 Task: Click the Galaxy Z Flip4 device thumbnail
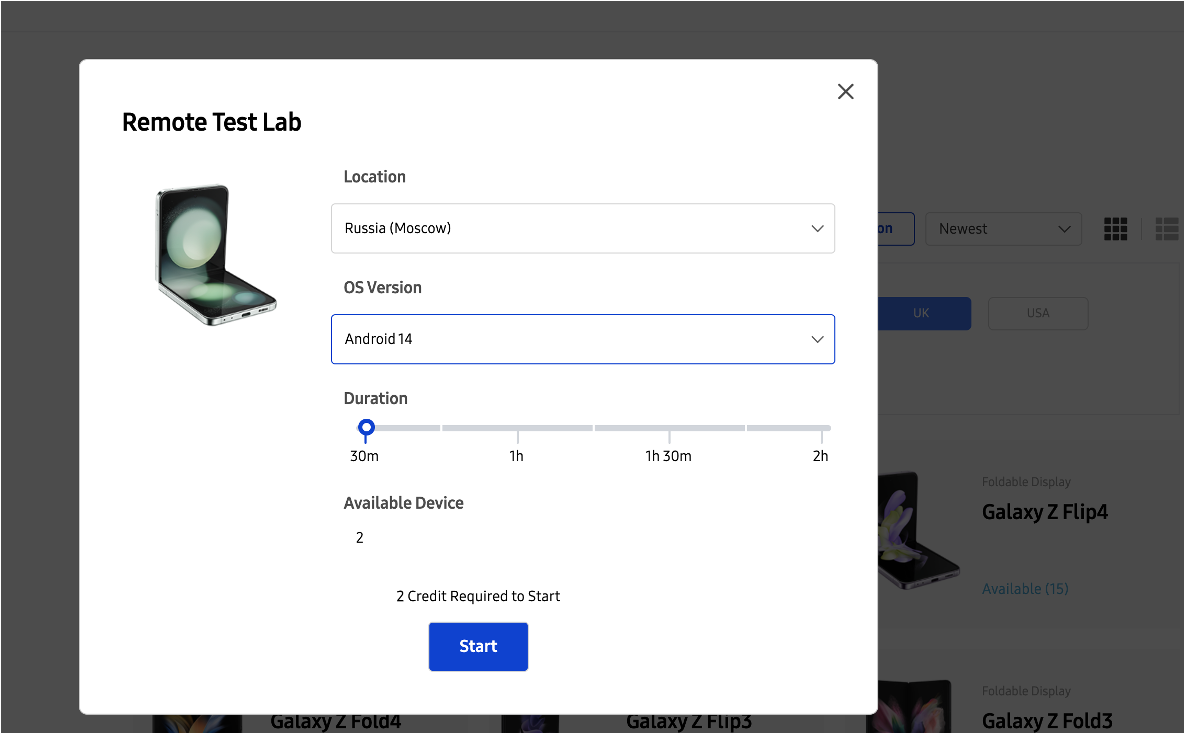pyautogui.click(x=919, y=531)
